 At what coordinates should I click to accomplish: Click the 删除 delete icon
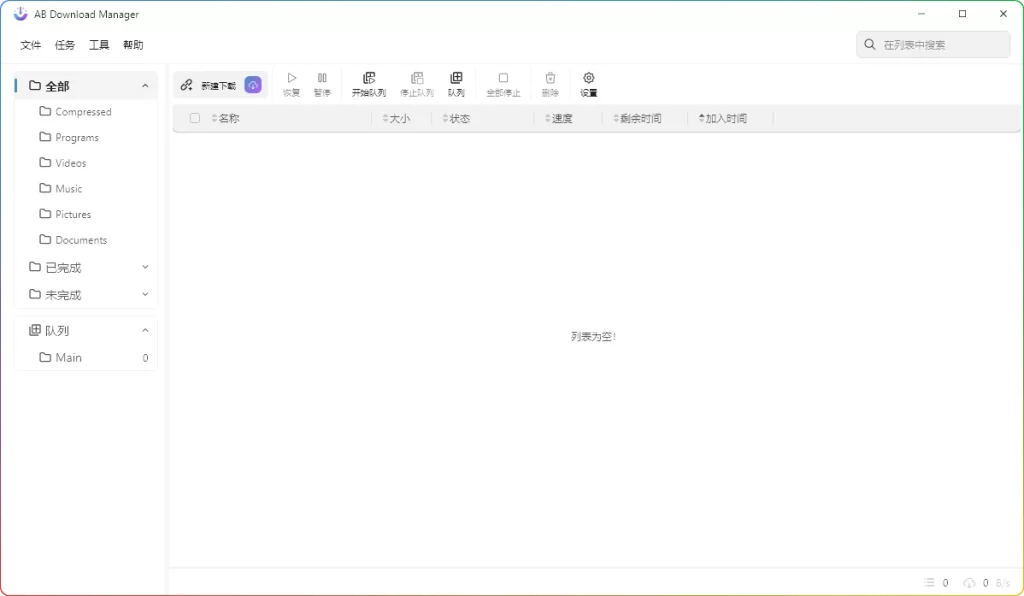click(550, 83)
